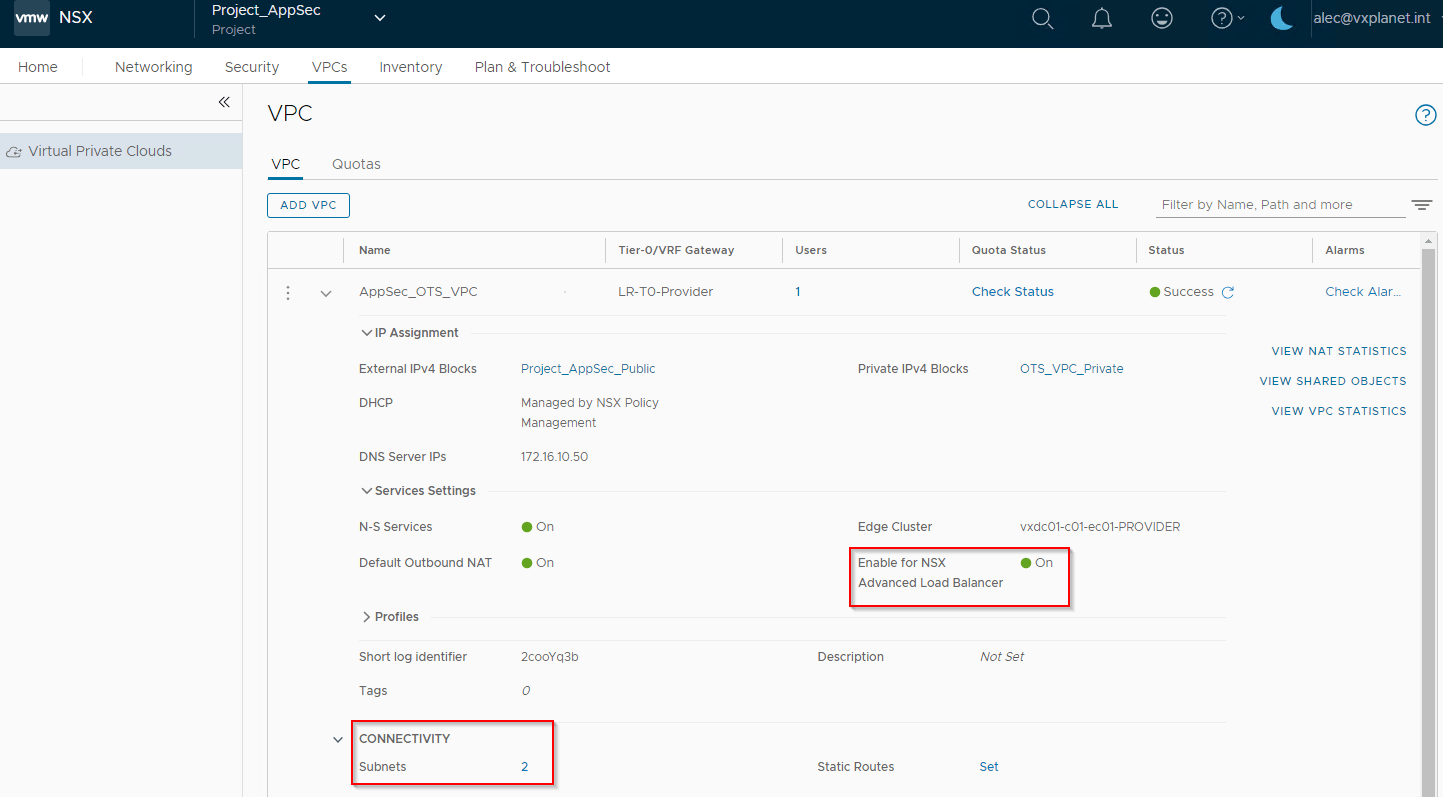
Task: Collapse the Services Settings section
Action: [x=366, y=491]
